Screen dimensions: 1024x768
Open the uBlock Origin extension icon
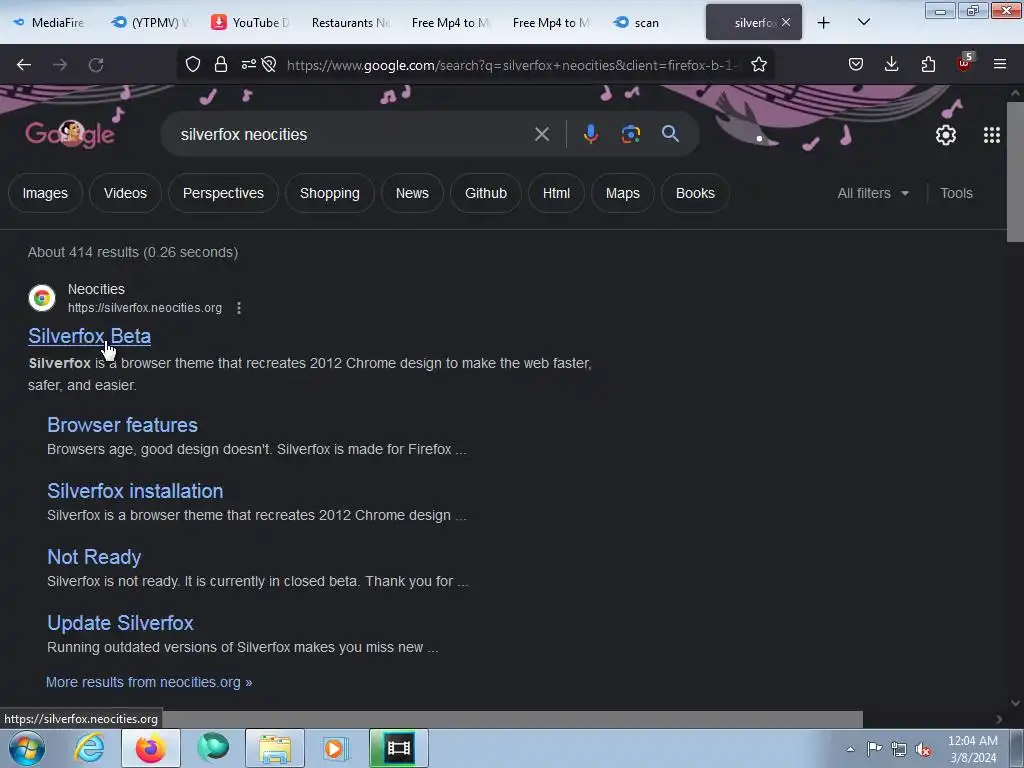click(964, 63)
